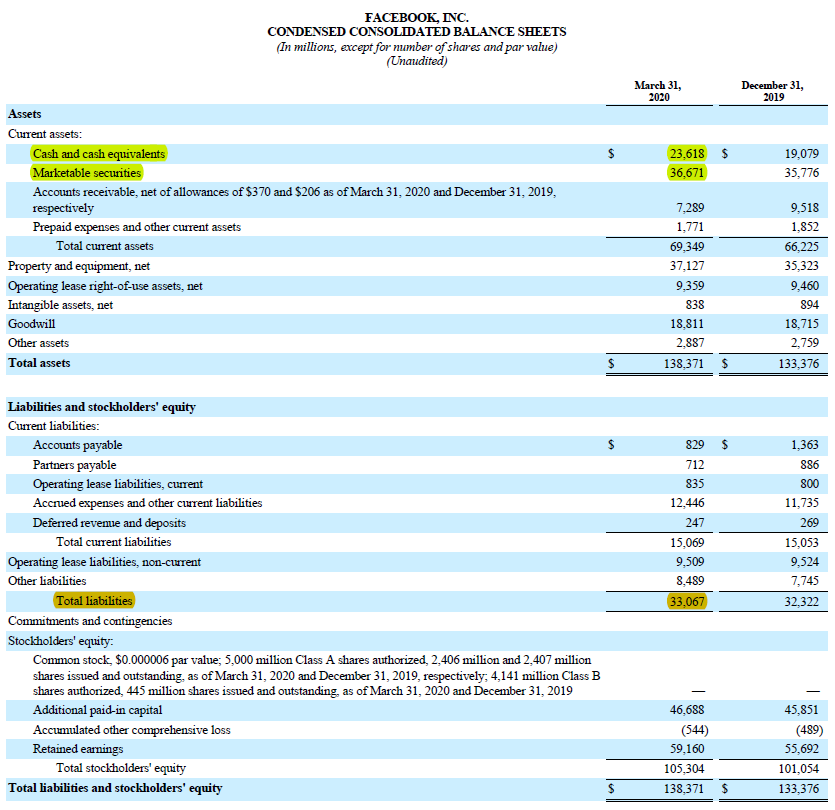Click the 'Goodwill' row label
The image size is (835, 810).
tap(31, 324)
